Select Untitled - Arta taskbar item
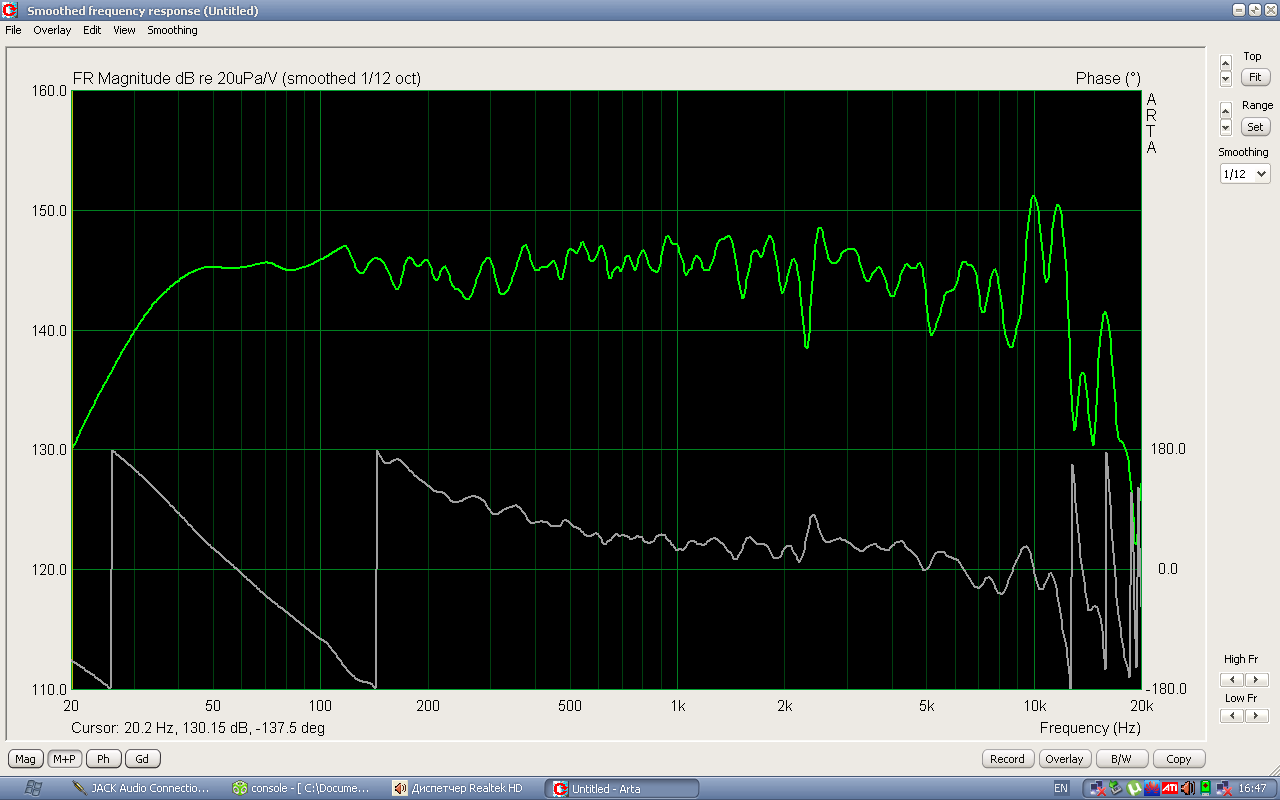This screenshot has width=1280, height=800. (x=621, y=788)
